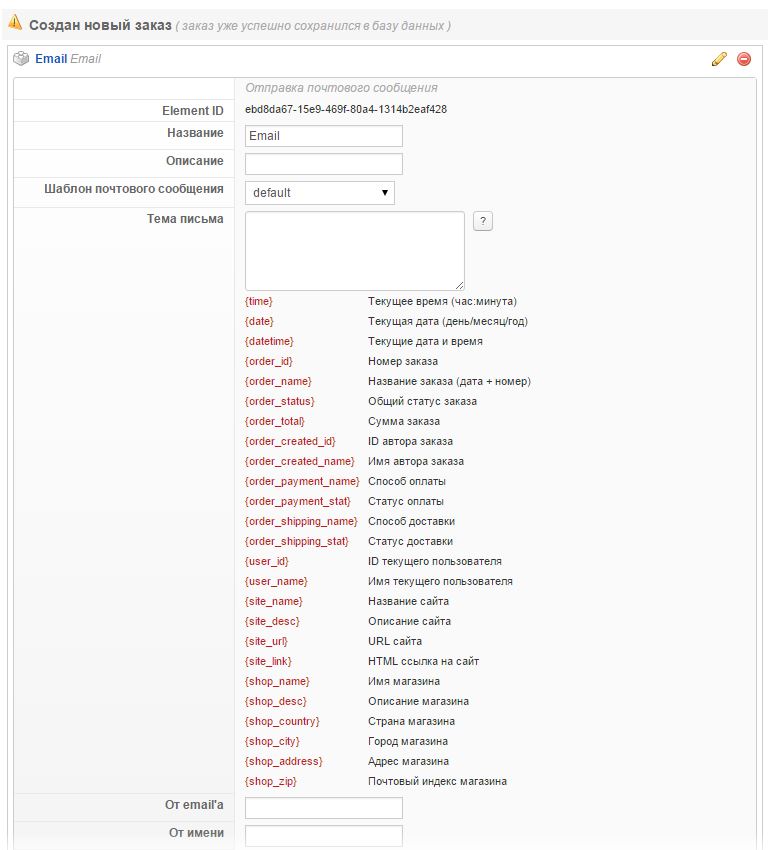This screenshot has width=781, height=850.
Task: Click the {site_link} placeholder tag
Action: pyautogui.click(x=268, y=662)
